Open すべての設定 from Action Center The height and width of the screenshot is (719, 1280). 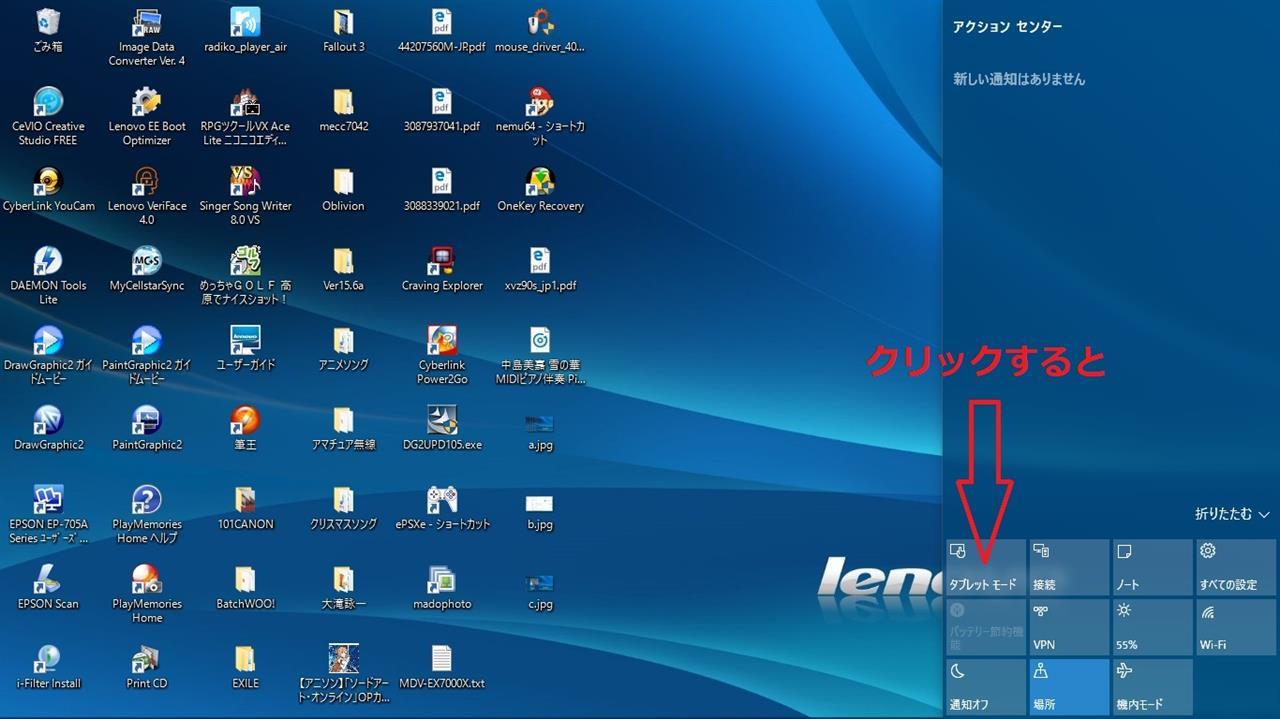tap(1236, 567)
